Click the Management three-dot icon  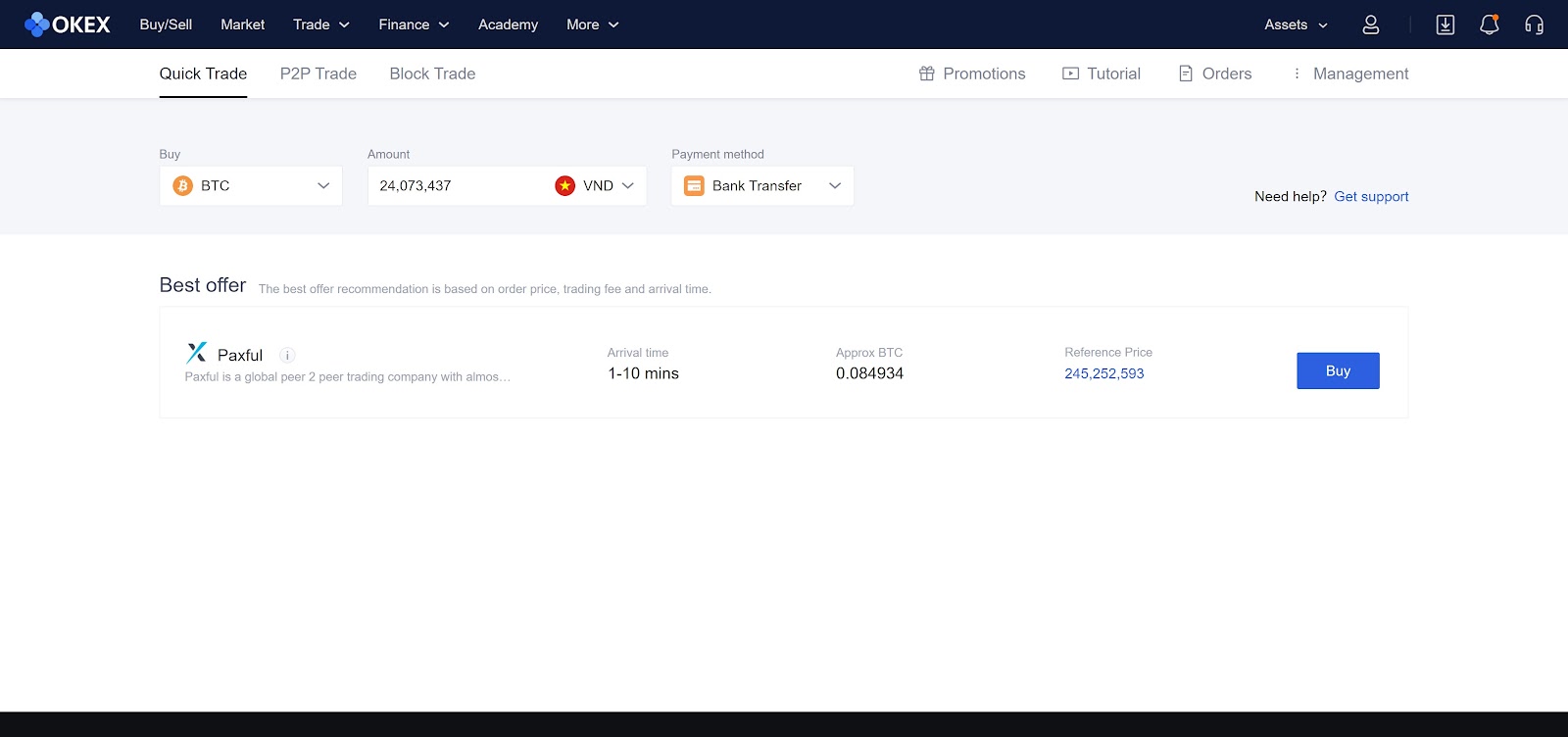click(1297, 74)
